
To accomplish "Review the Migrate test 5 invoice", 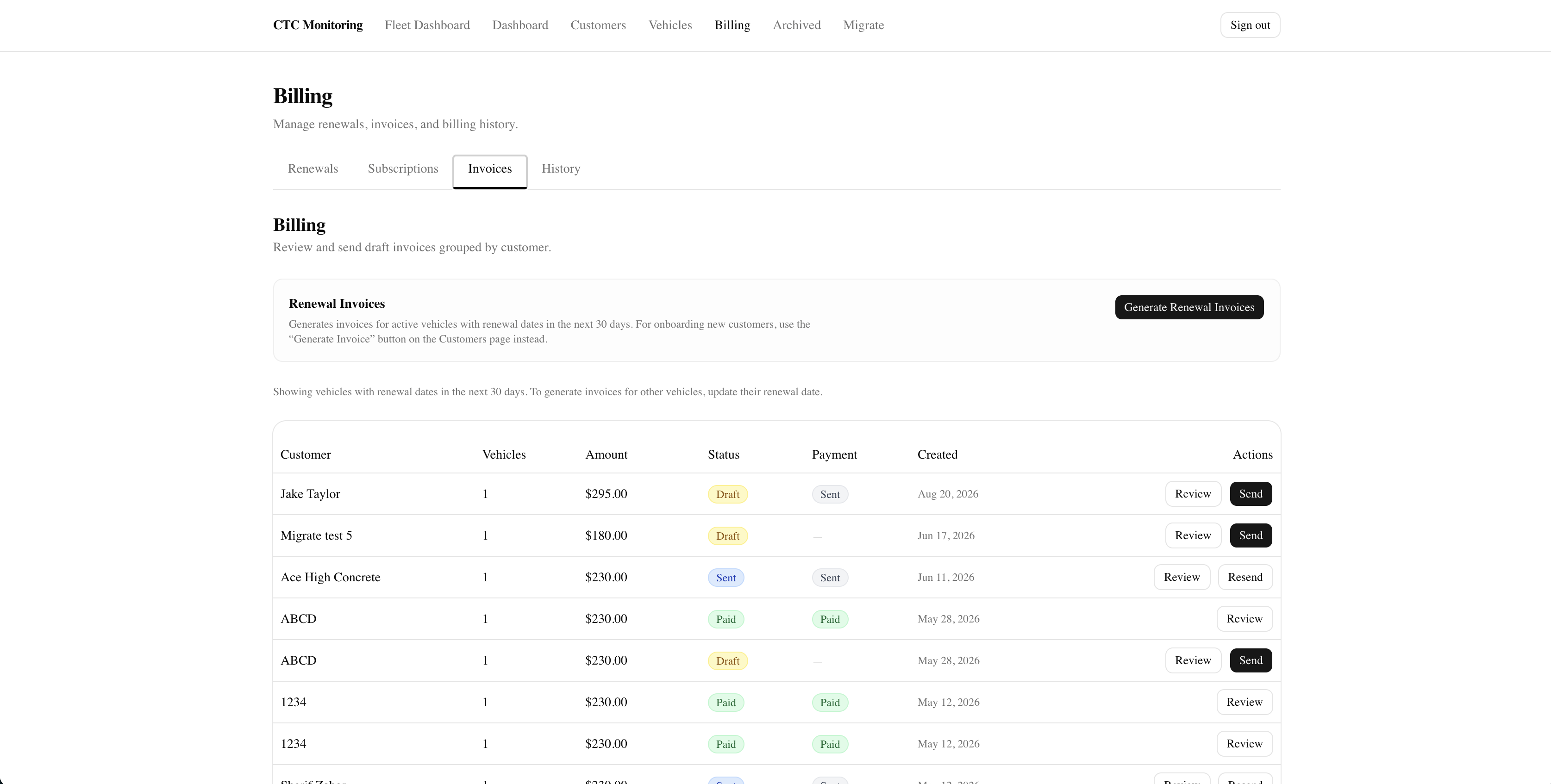I will 1193,535.
